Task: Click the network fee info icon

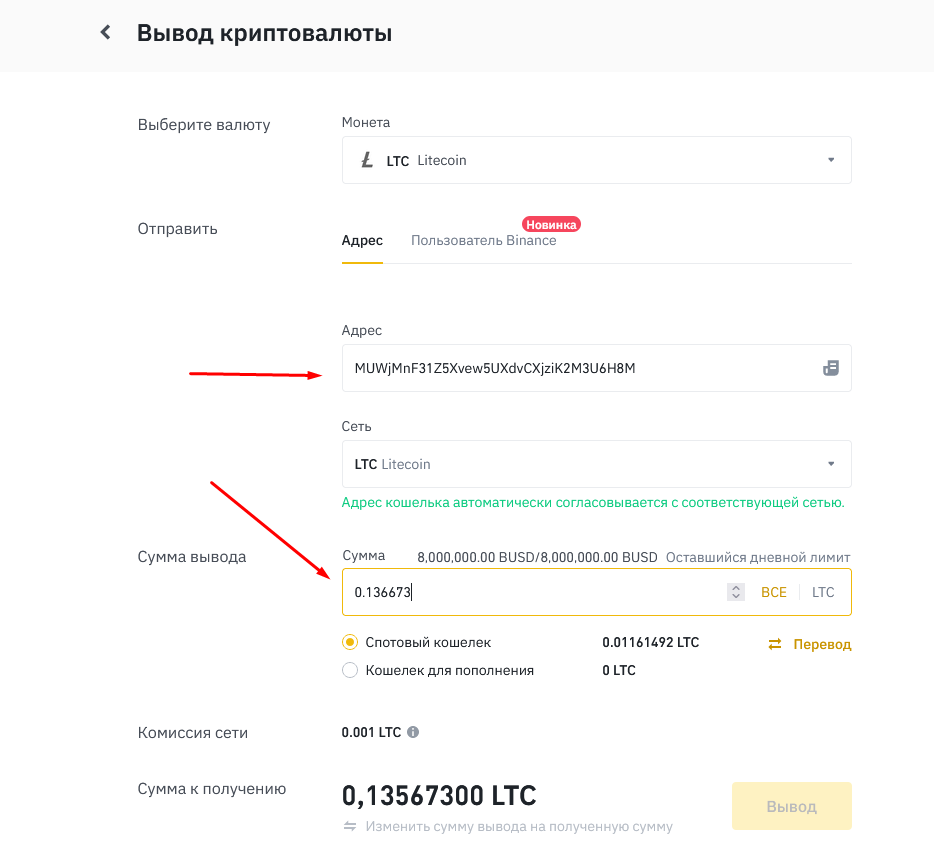Action: pyautogui.click(x=413, y=732)
